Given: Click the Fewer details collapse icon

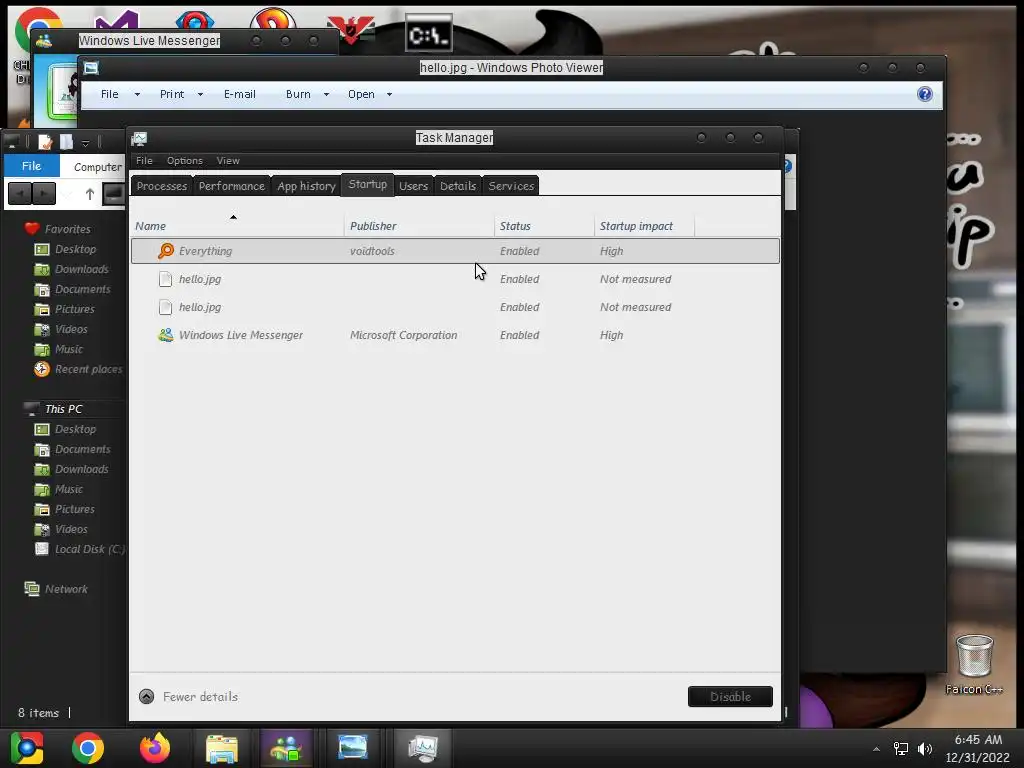Looking at the screenshot, I should pyautogui.click(x=146, y=697).
